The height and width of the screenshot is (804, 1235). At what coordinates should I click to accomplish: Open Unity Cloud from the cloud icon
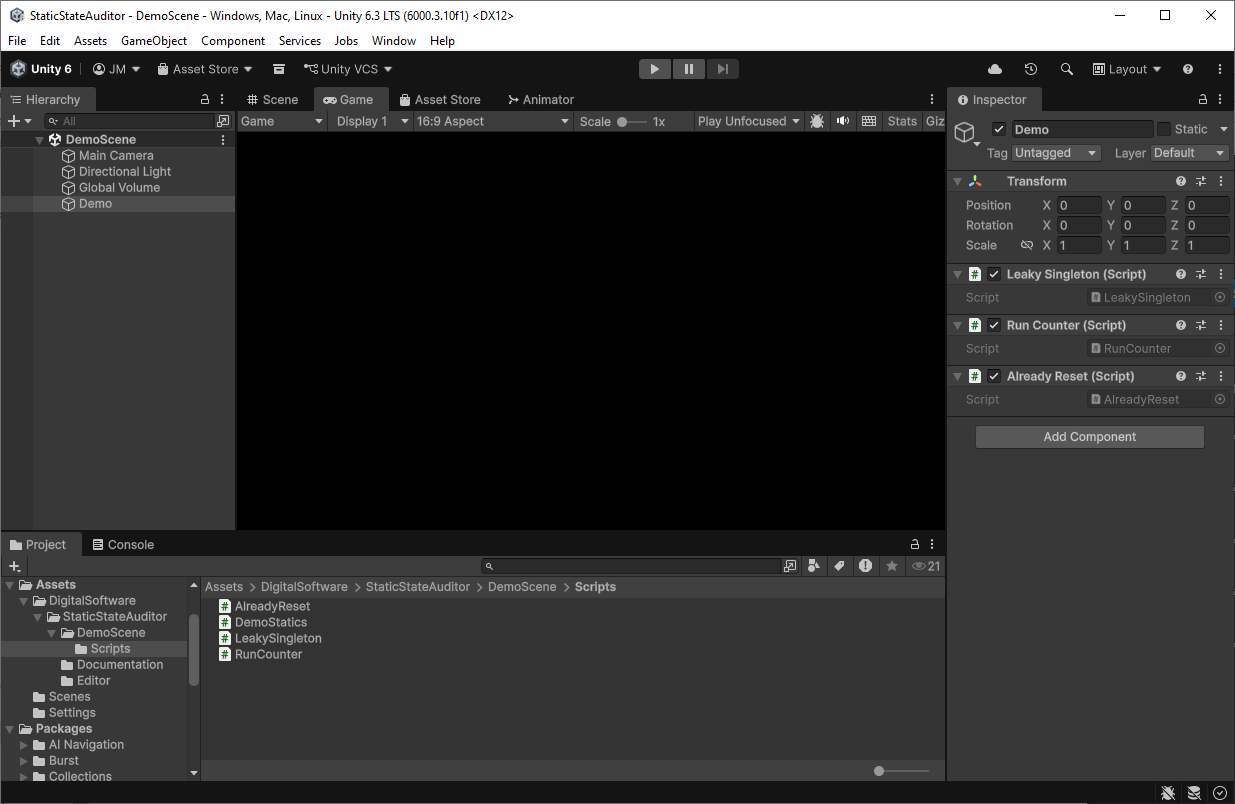pos(995,69)
